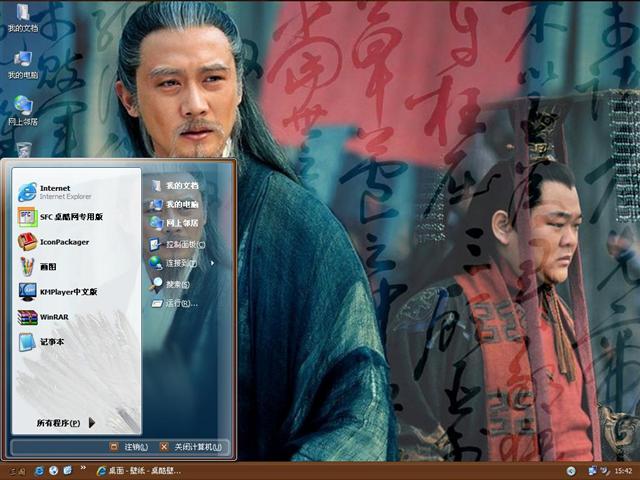Viewport: 640px width, 480px height.
Task: Launch Internet Explorer from start menu
Action: pyautogui.click(x=55, y=192)
